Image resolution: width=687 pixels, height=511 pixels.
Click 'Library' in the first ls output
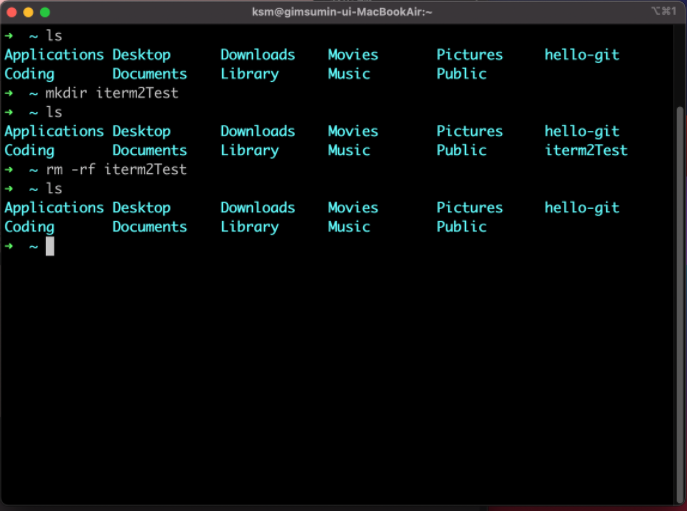pyautogui.click(x=250, y=75)
